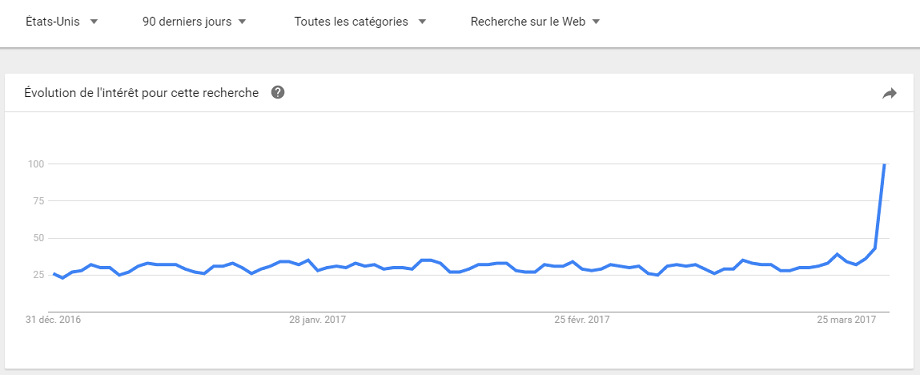Open the États-Unis region dropdown
Image resolution: width=920 pixels, height=375 pixels.
62,22
